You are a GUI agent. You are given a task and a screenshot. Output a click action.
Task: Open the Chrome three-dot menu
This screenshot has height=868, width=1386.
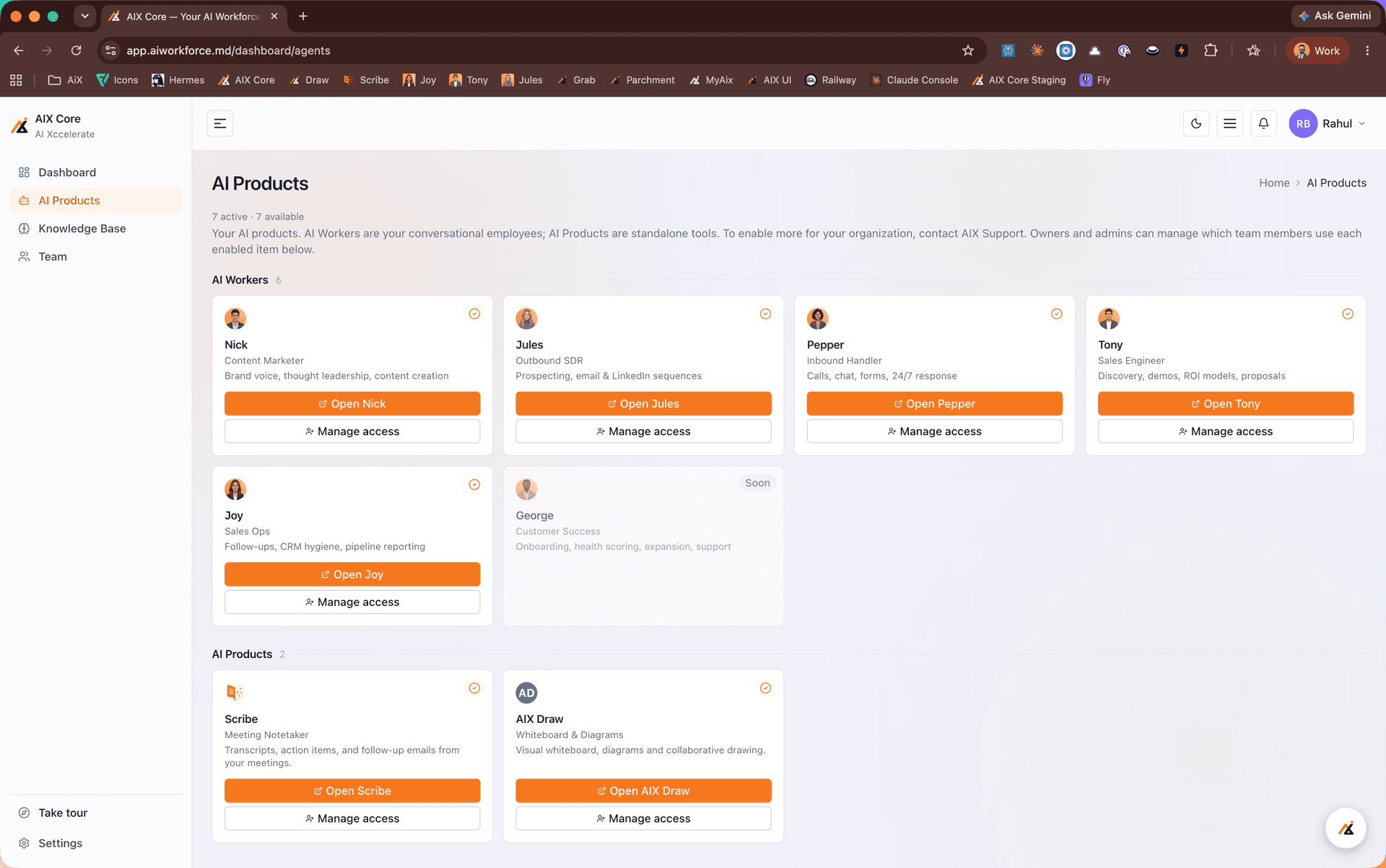[1367, 51]
